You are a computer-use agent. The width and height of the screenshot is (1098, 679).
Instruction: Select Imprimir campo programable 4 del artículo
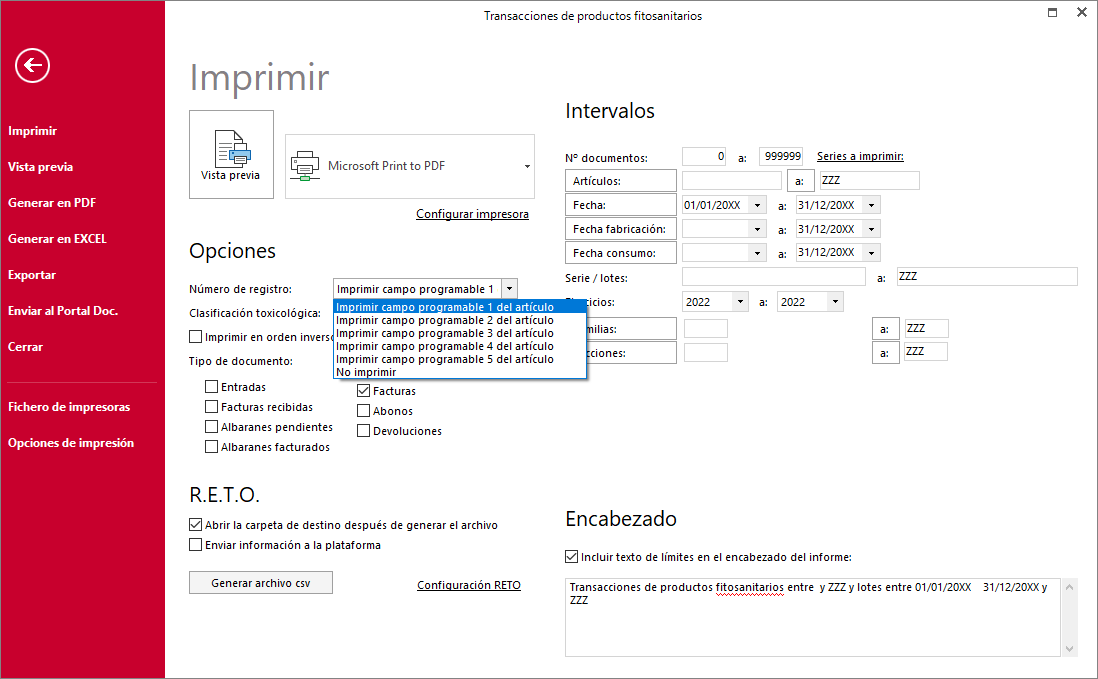click(460, 346)
